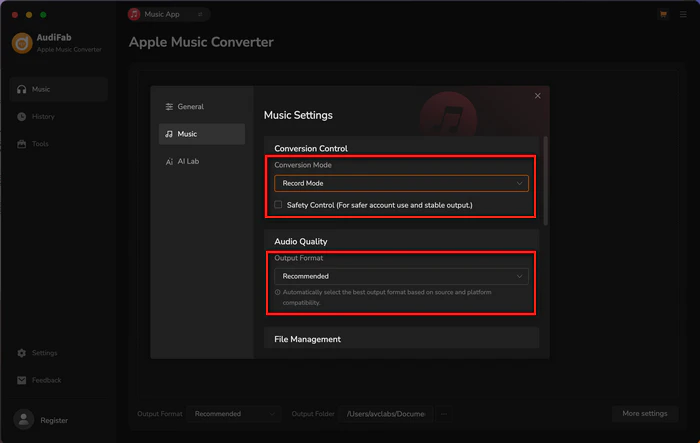The image size is (700, 443).
Task: Click the headphones icon beside Music in the sidebar
Action: coord(21,89)
